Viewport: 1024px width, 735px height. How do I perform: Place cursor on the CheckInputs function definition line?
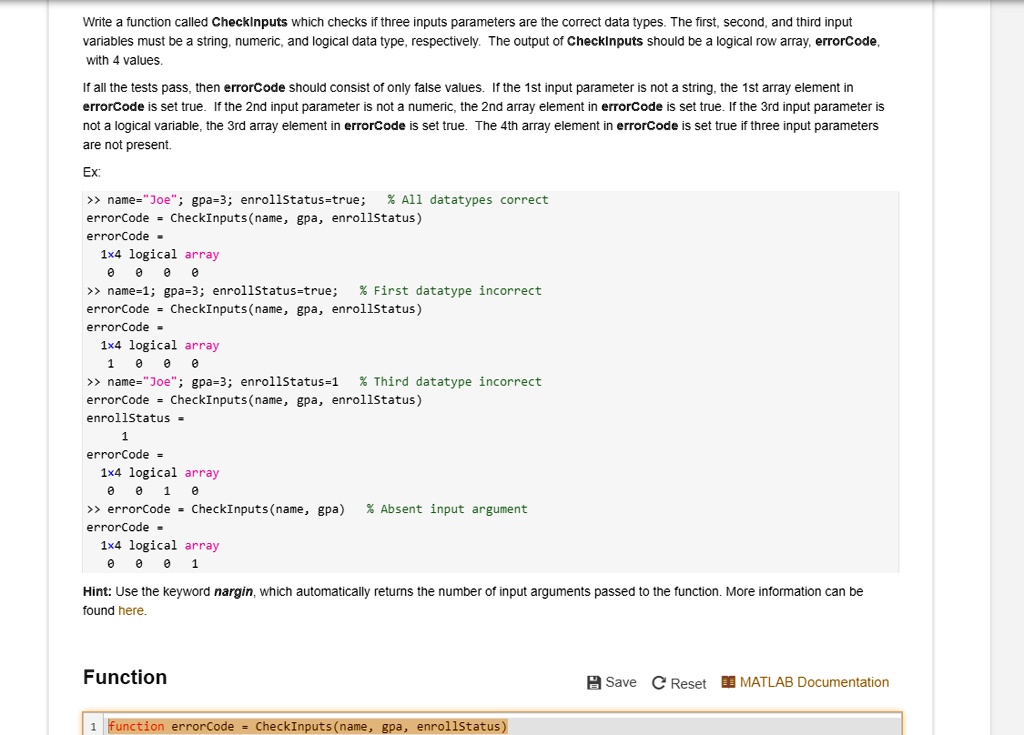(300, 725)
